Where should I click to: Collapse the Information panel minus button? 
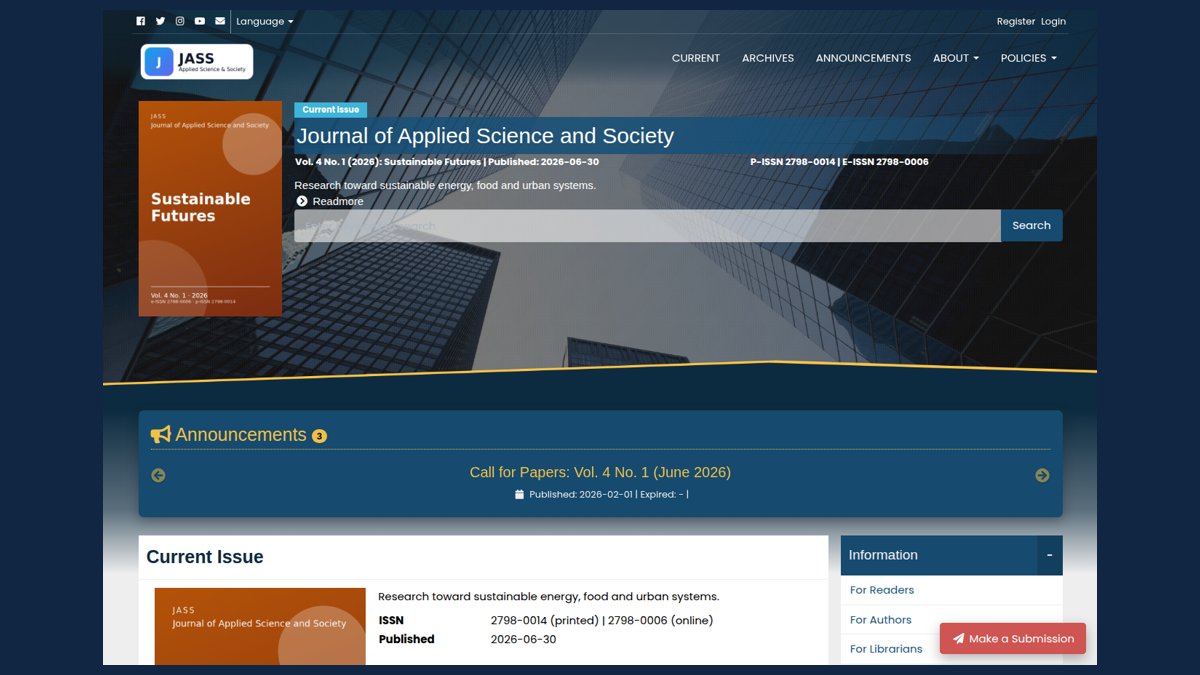(x=1050, y=555)
